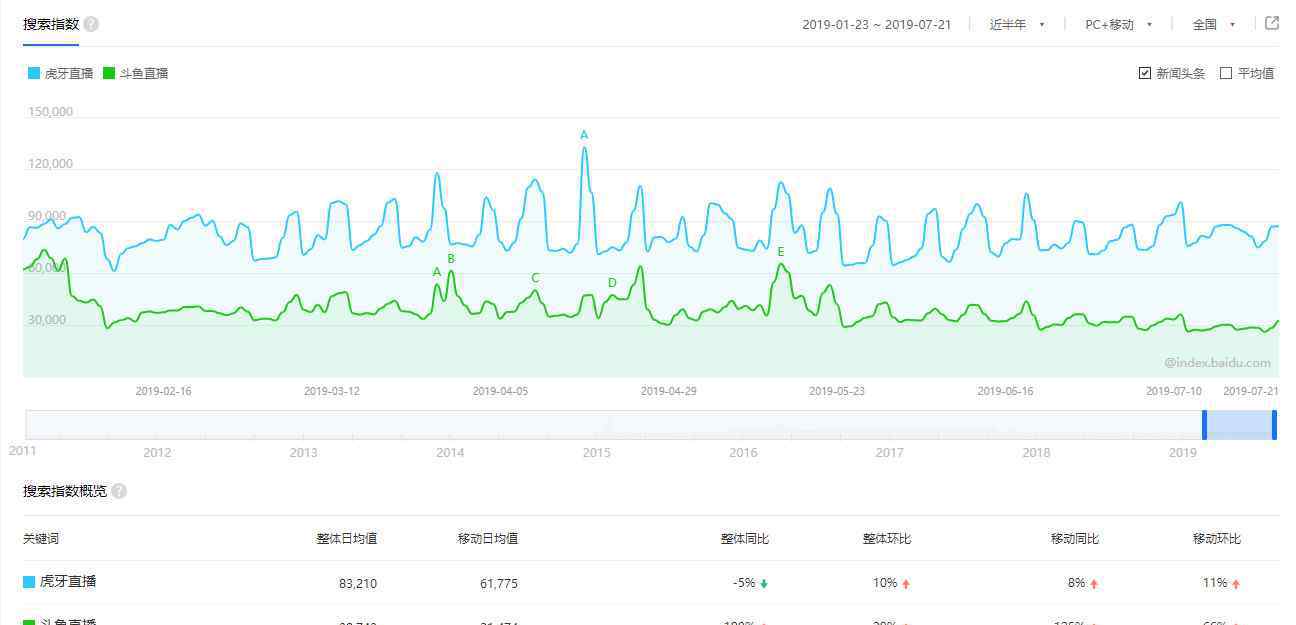Click the 61,775 mobile average value
Viewport: 1296px width, 625px height.
click(499, 583)
